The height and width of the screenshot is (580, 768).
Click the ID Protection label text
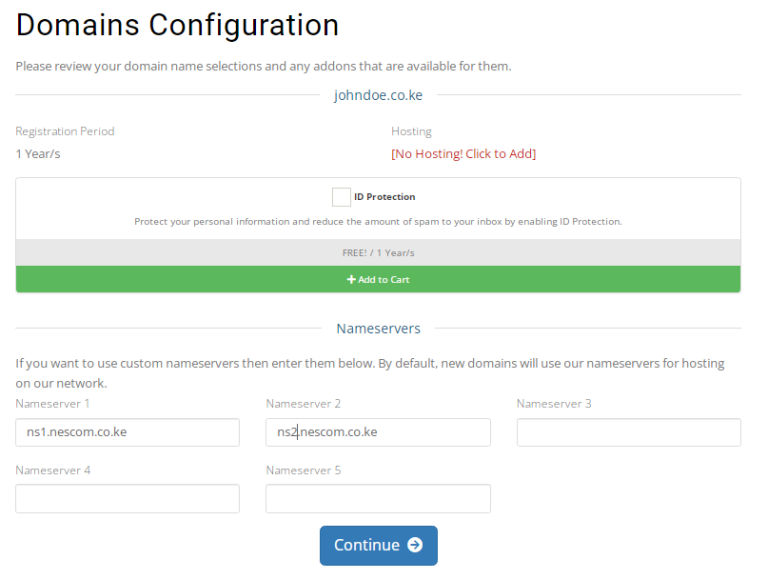384,197
